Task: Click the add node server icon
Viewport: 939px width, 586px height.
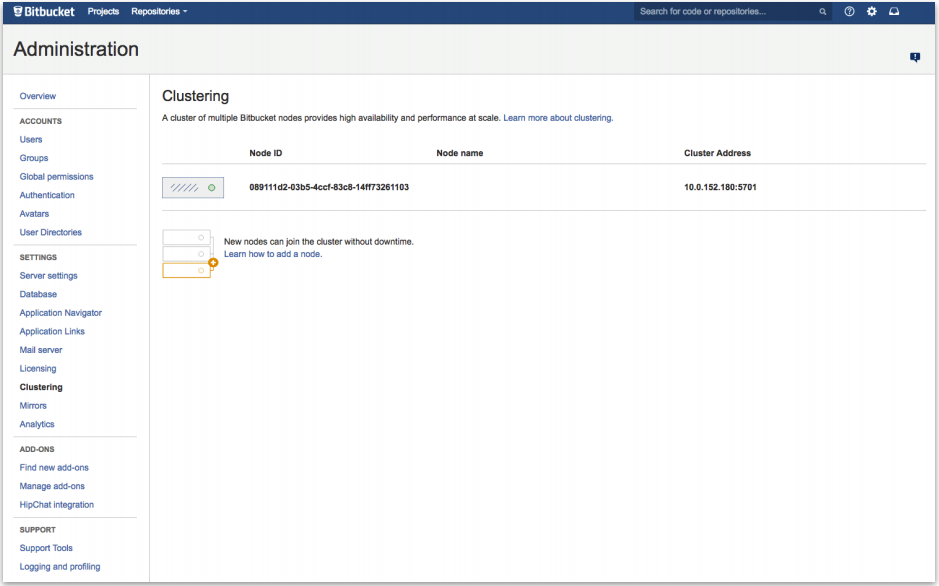Action: pyautogui.click(x=189, y=254)
